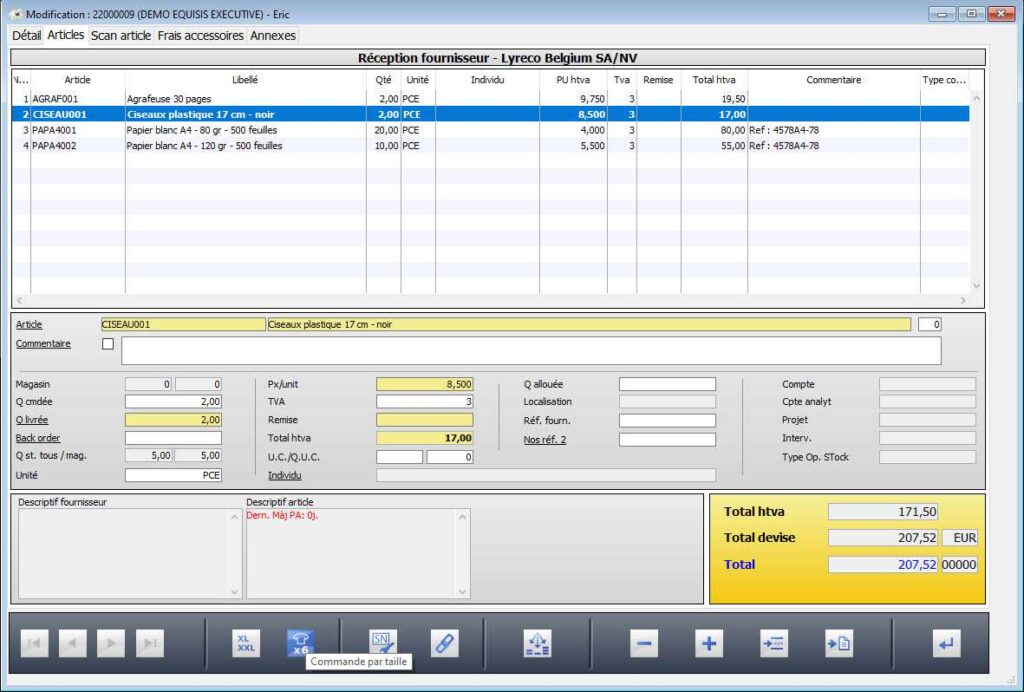Click the Back order label link
The height and width of the screenshot is (692, 1024).
pyautogui.click(x=38, y=438)
